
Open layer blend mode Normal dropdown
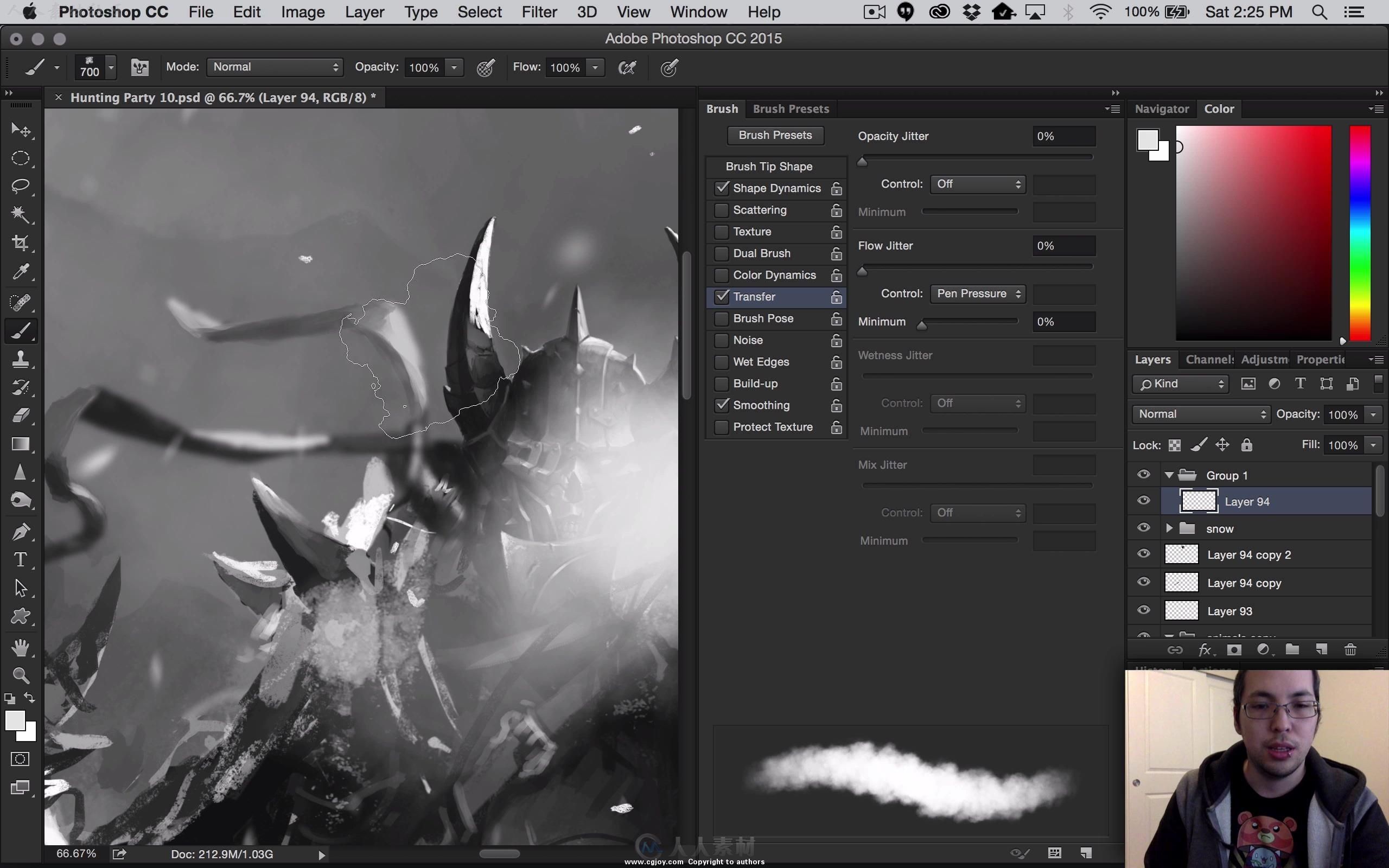click(x=1201, y=414)
